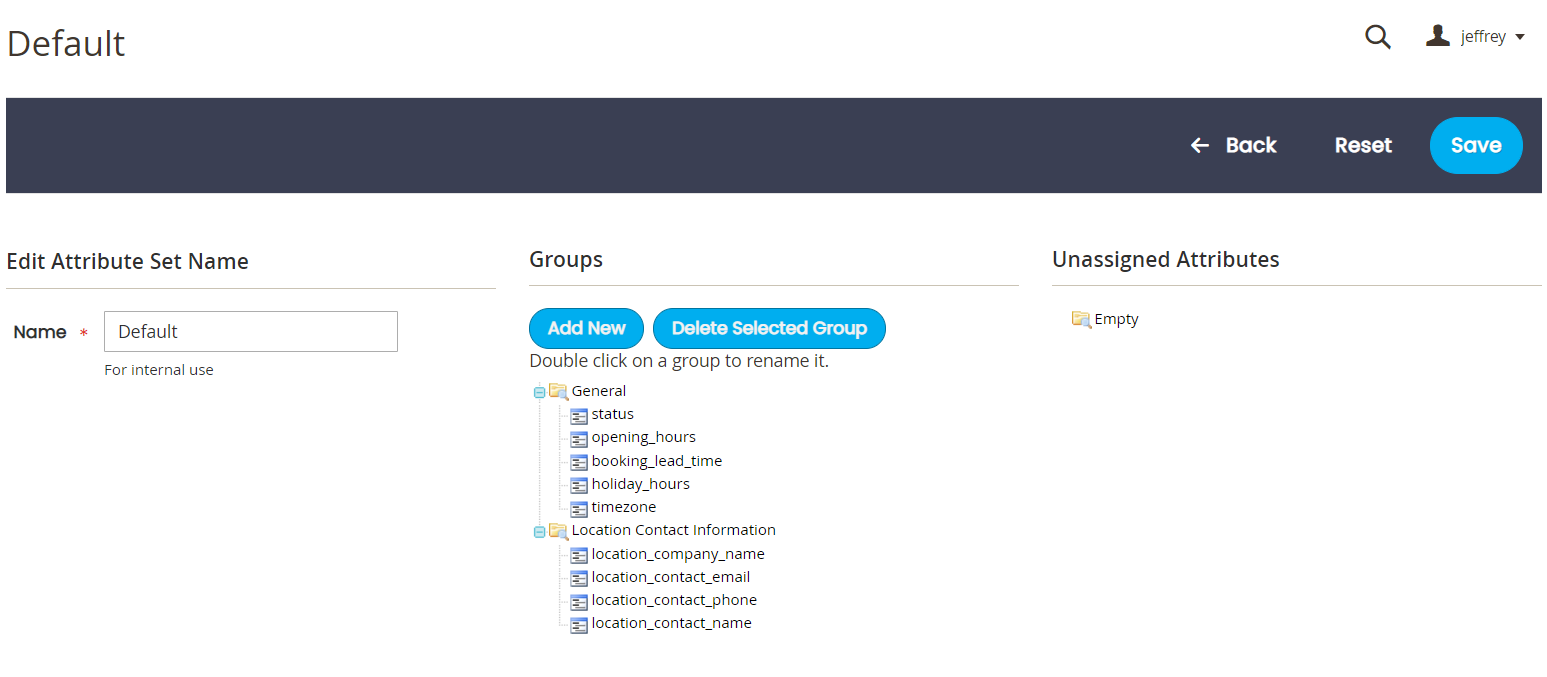The image size is (1547, 677).
Task: Click the Double click to rename hint
Action: click(679, 361)
